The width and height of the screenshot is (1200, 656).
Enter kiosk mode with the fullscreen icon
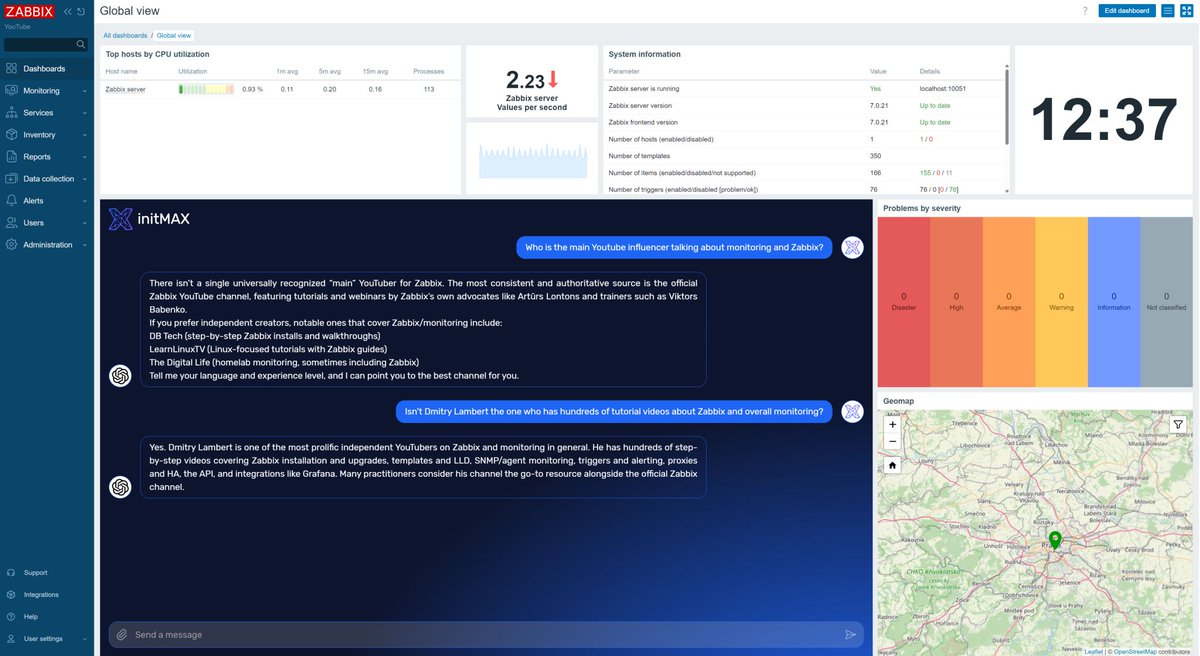(1186, 11)
